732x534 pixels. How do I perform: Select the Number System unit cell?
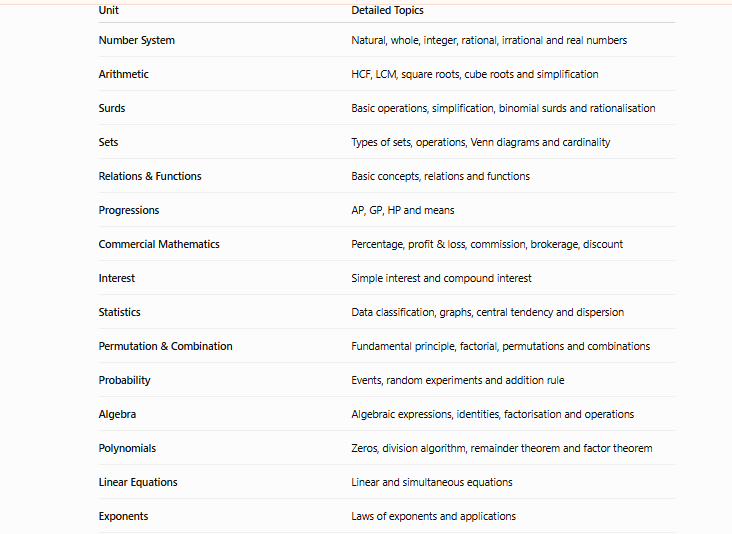click(x=136, y=40)
